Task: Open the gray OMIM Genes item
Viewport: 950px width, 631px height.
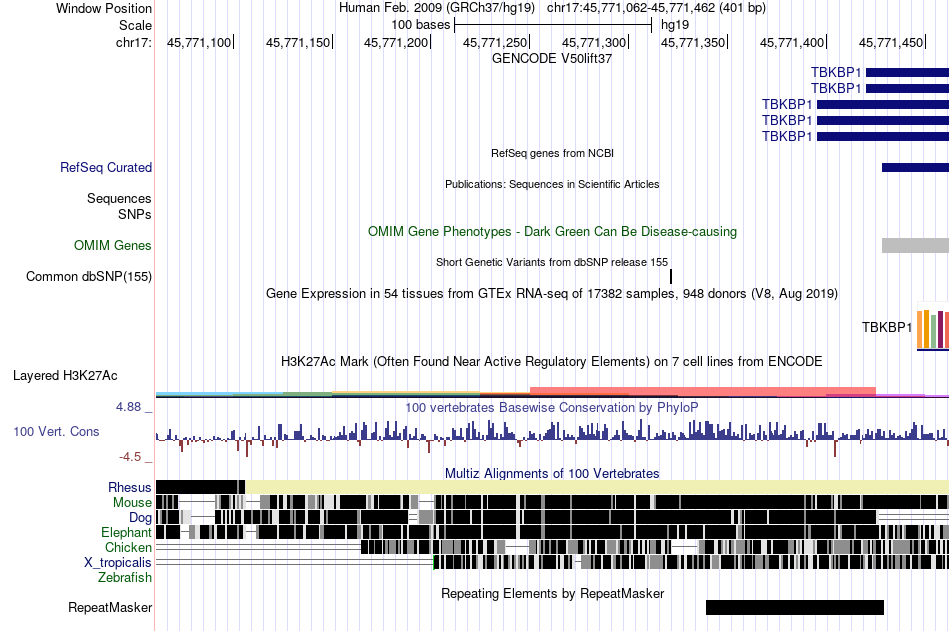Action: [915, 245]
